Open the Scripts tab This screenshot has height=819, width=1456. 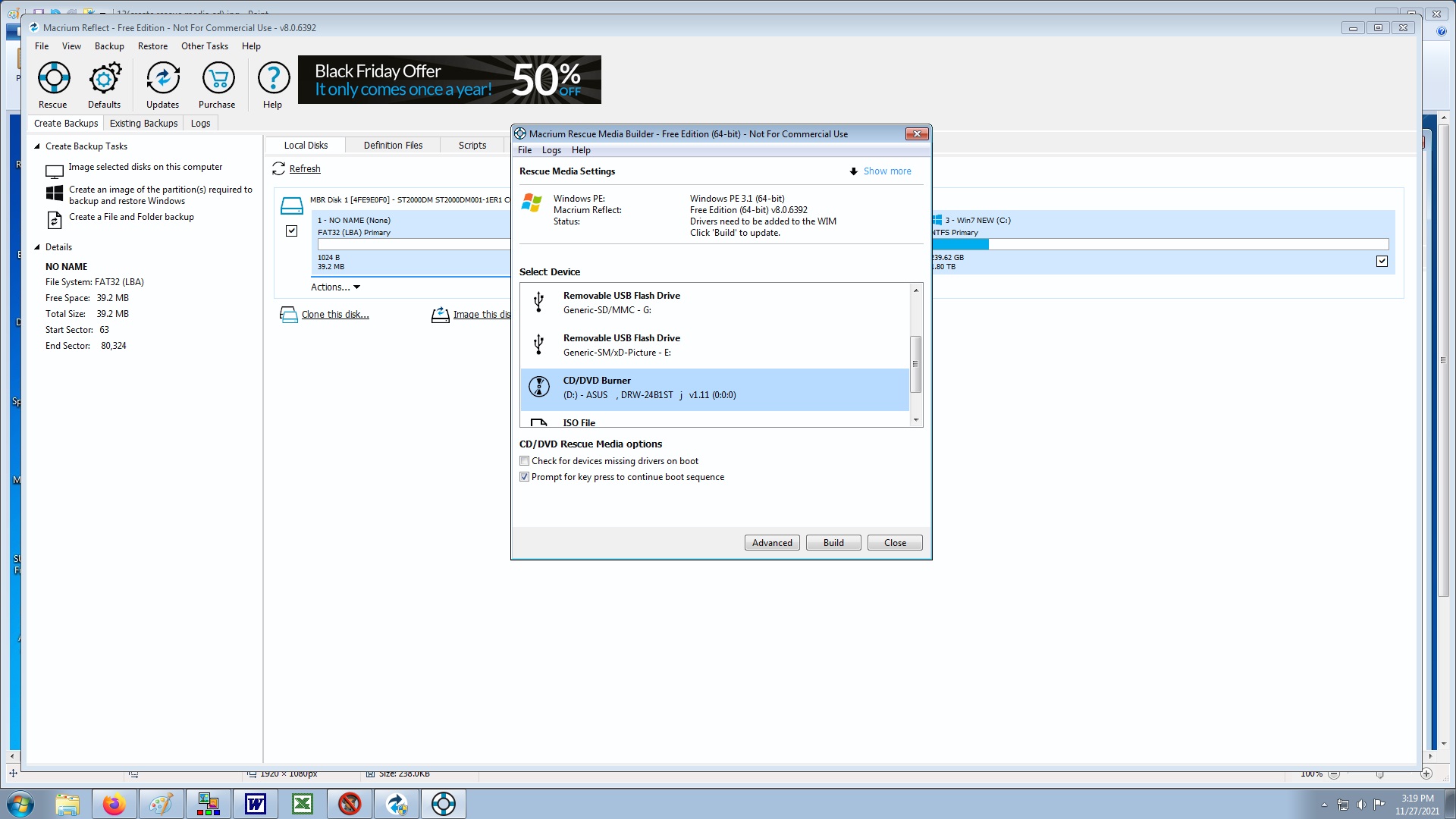tap(472, 146)
